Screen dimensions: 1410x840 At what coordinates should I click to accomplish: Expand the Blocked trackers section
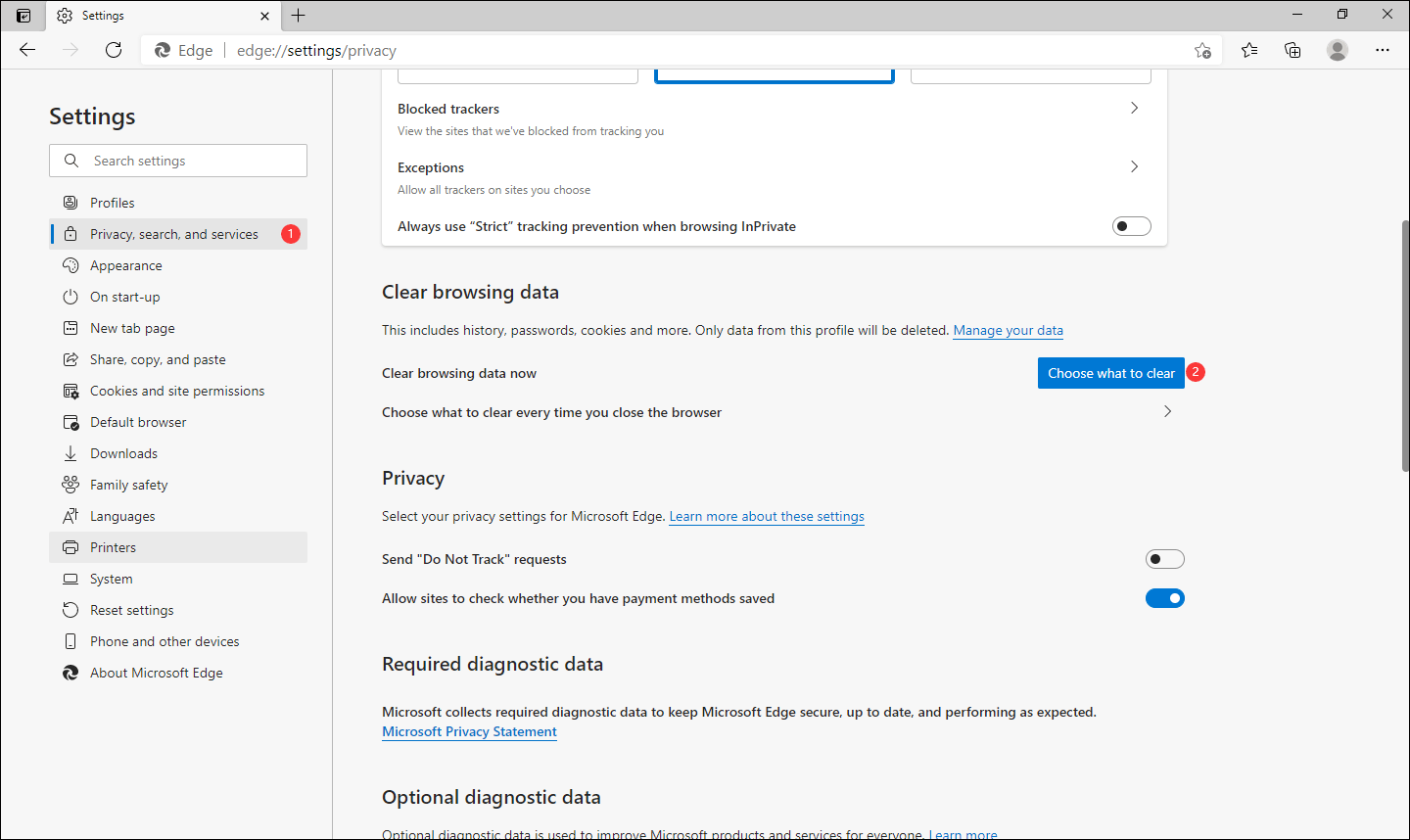click(1133, 108)
